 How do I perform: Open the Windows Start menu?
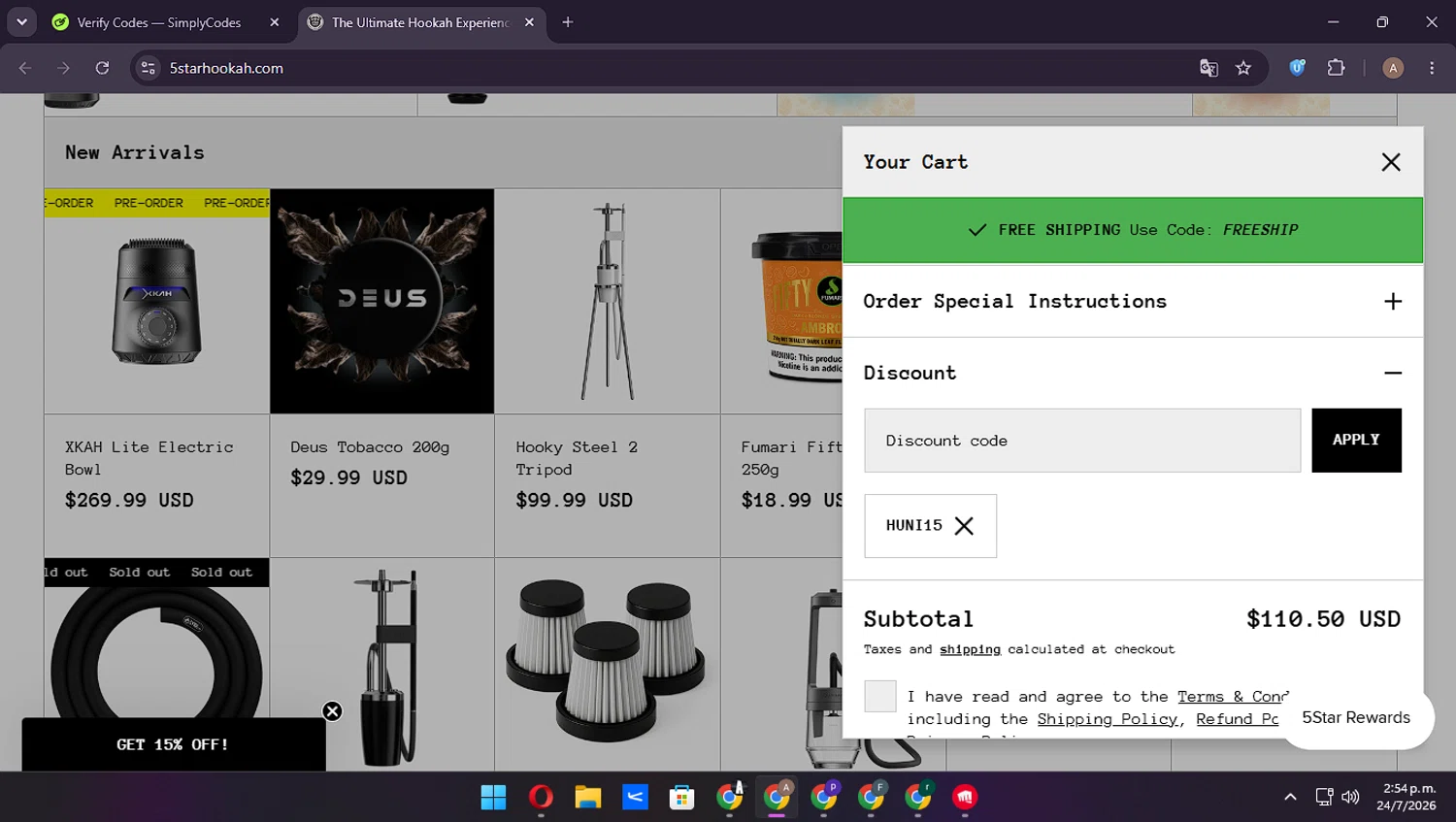[x=494, y=797]
